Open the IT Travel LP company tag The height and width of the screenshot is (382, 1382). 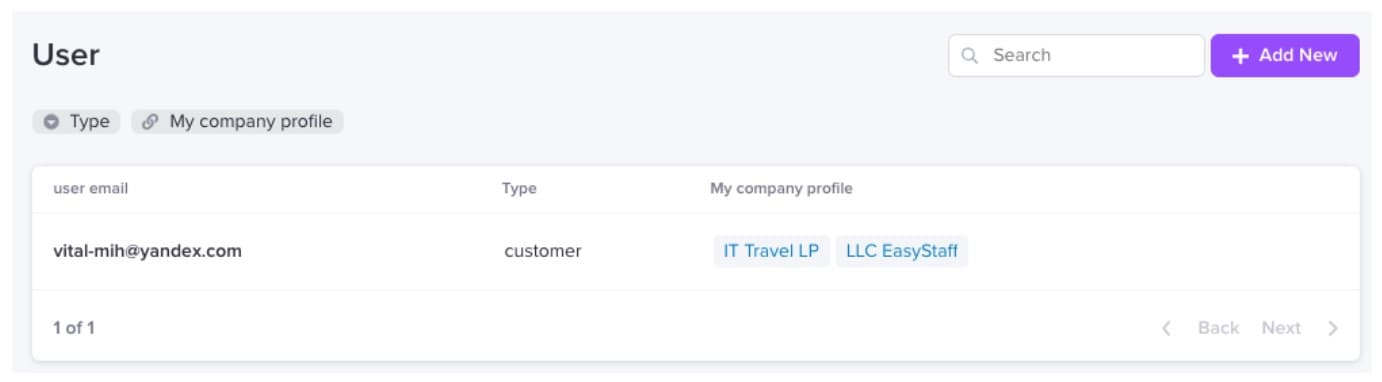click(x=771, y=251)
